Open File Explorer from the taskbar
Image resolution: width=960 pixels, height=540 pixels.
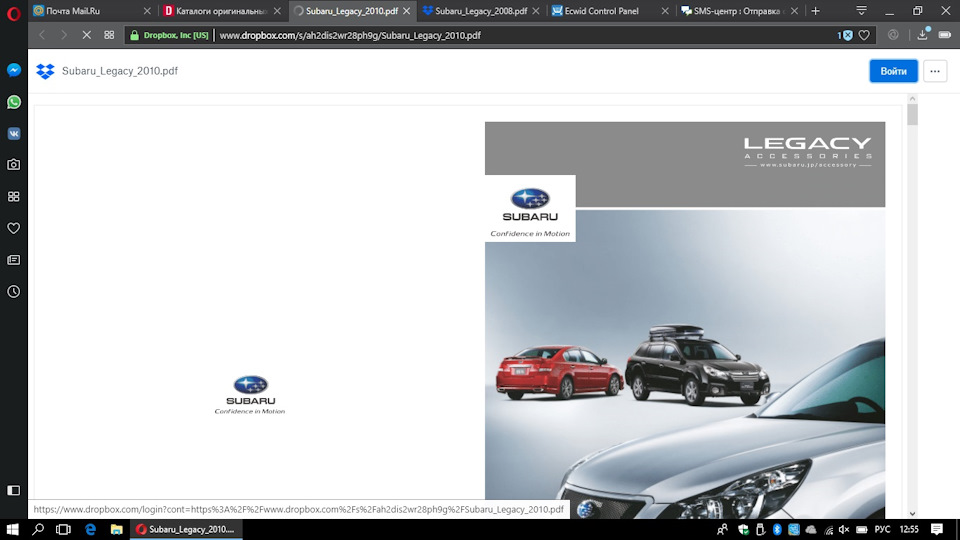(x=116, y=530)
